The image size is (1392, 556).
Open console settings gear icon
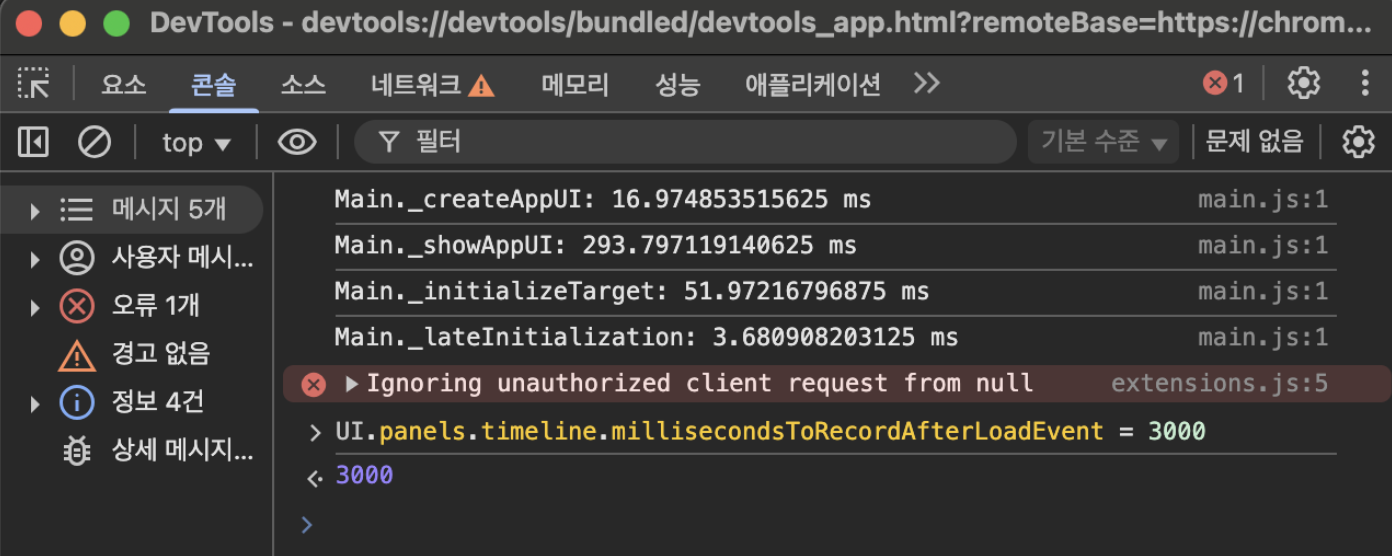(1358, 142)
